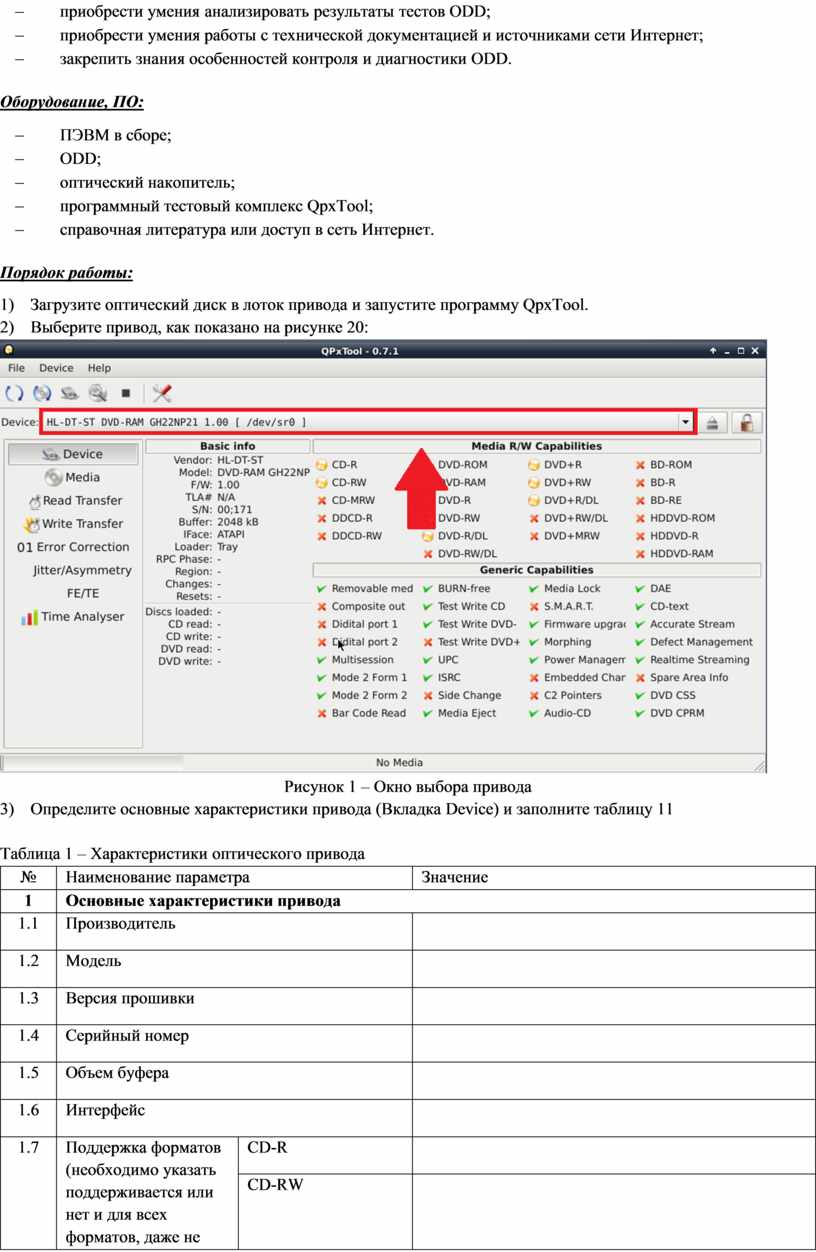Image resolution: width=816 pixels, height=1252 pixels.
Task: Click the "BURN-free" capability entry
Action: [x=456, y=589]
